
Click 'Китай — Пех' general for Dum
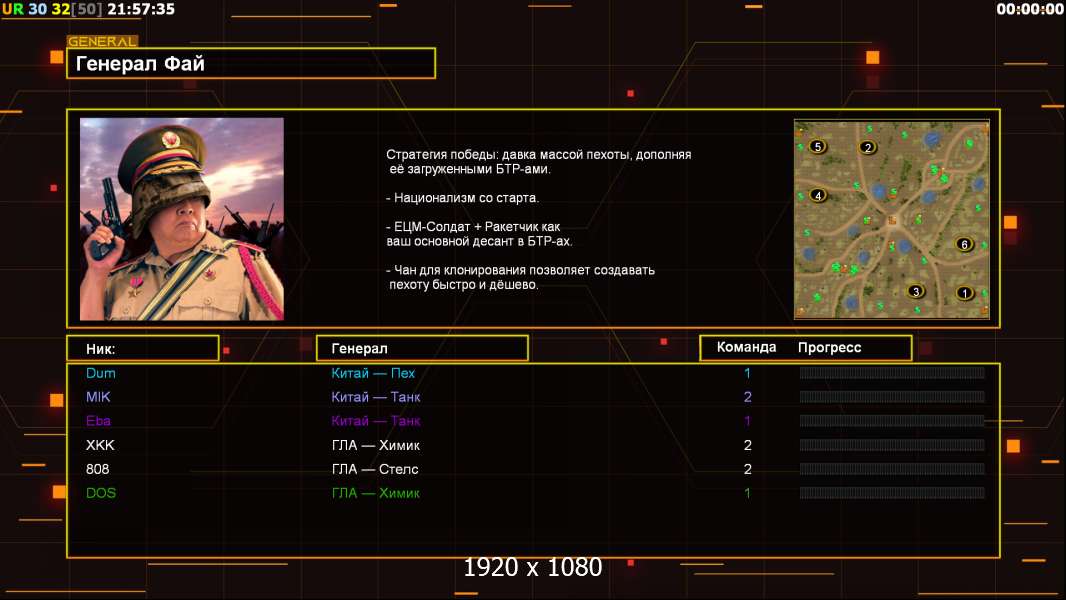tap(373, 373)
